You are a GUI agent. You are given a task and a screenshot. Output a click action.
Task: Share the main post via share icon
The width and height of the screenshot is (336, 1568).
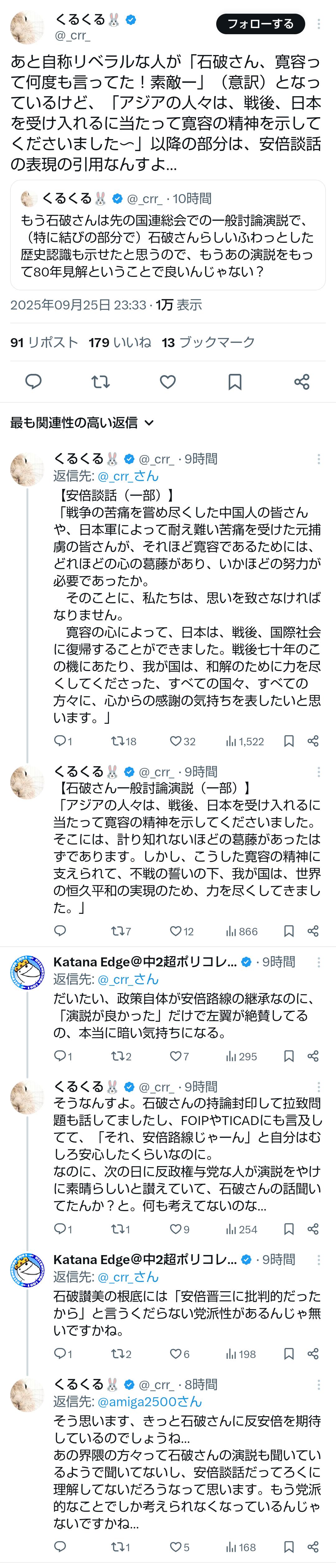[x=302, y=382]
